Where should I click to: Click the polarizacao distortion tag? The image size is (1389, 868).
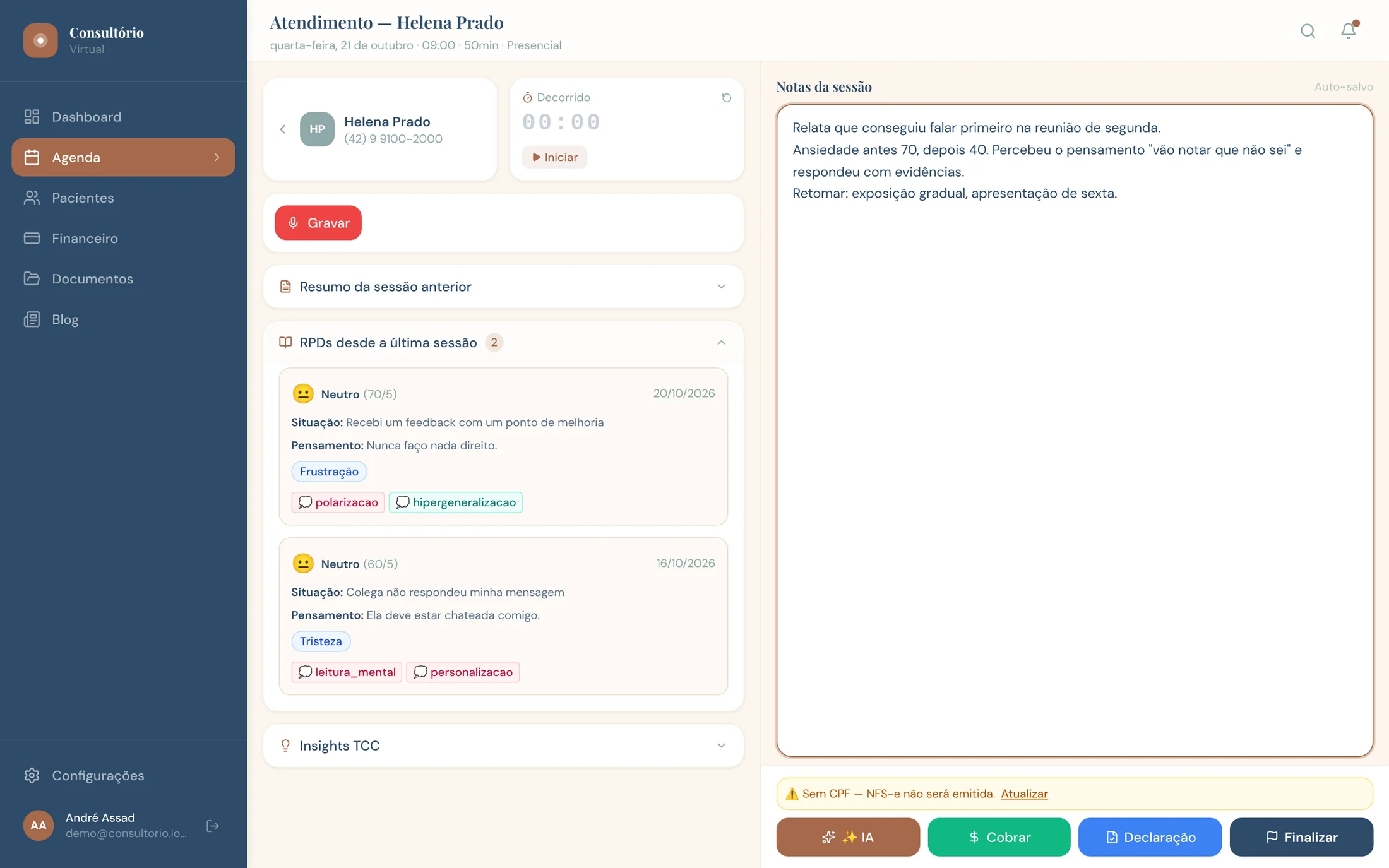[x=338, y=502]
